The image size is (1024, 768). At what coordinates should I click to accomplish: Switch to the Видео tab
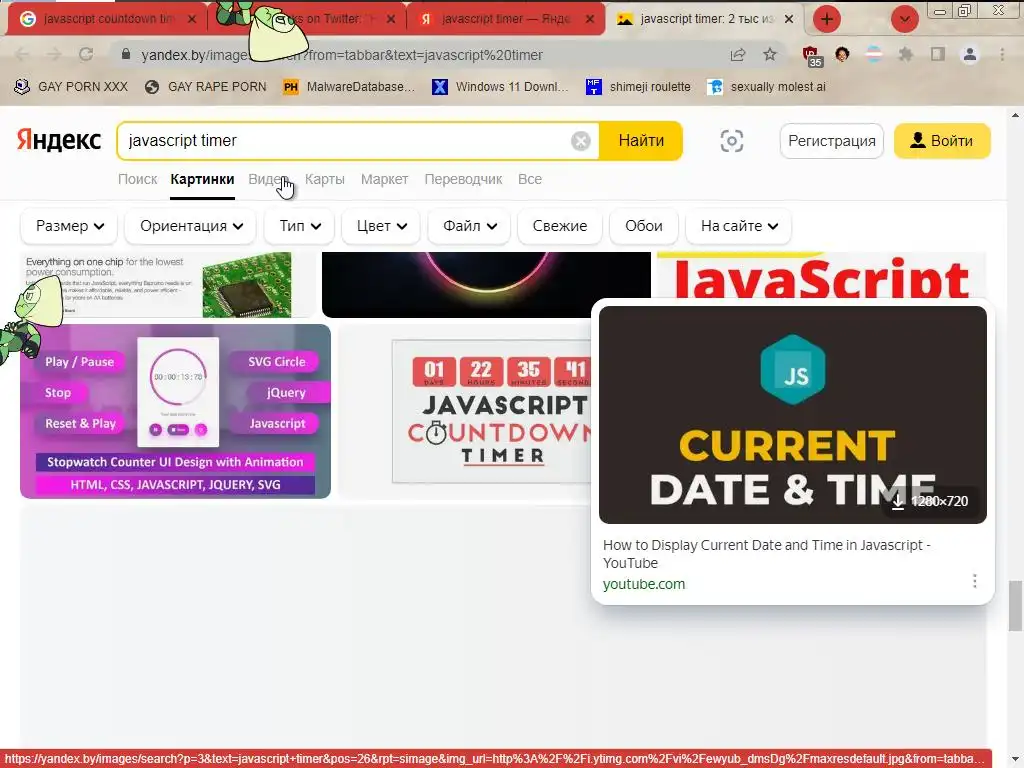coord(269,180)
